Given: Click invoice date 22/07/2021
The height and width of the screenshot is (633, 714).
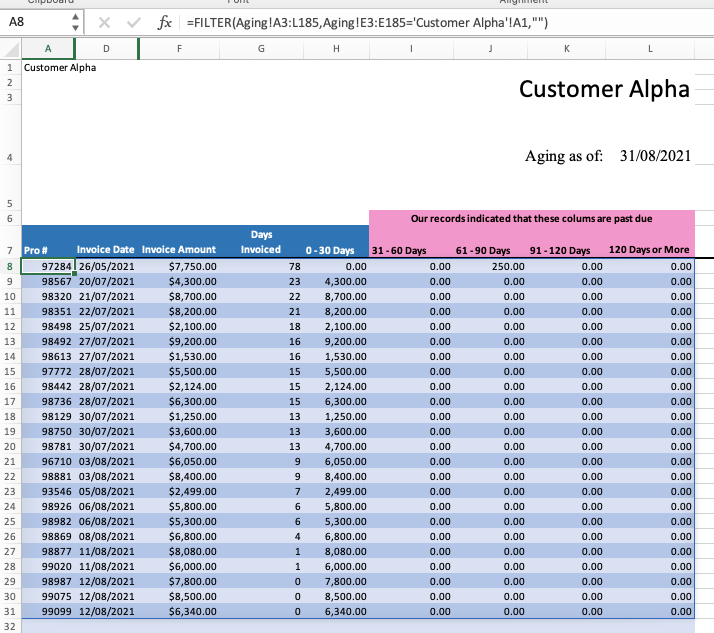Looking at the screenshot, I should tap(107, 311).
